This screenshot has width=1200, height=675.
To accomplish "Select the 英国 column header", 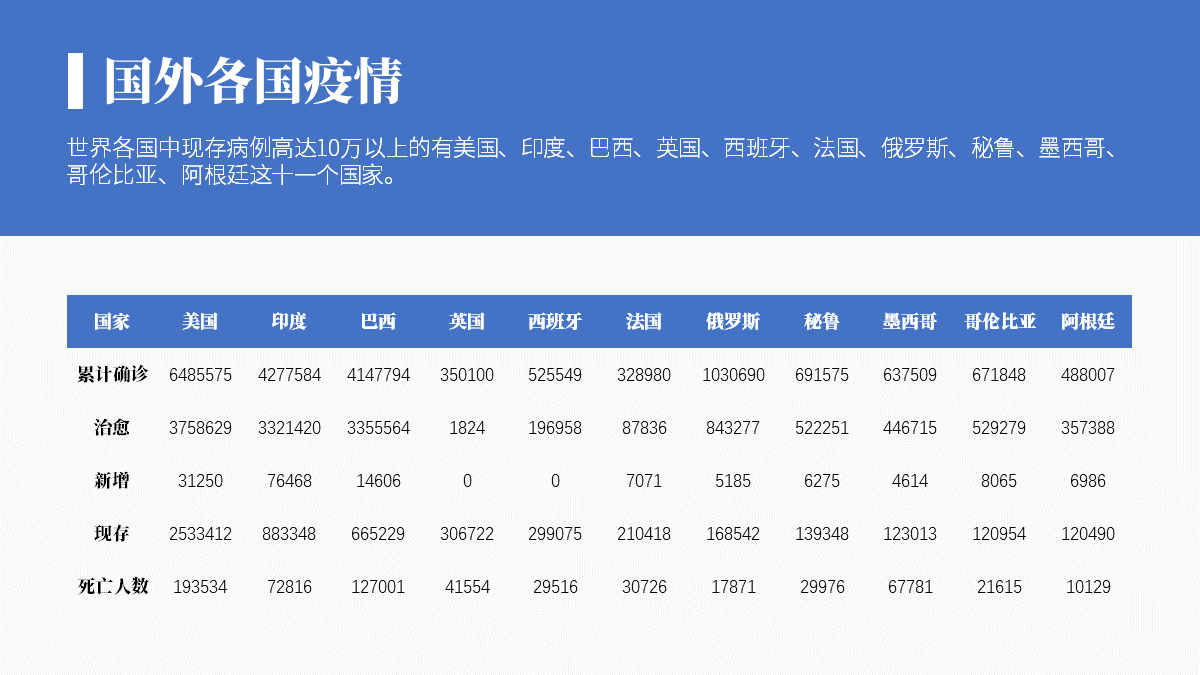I will 467,322.
